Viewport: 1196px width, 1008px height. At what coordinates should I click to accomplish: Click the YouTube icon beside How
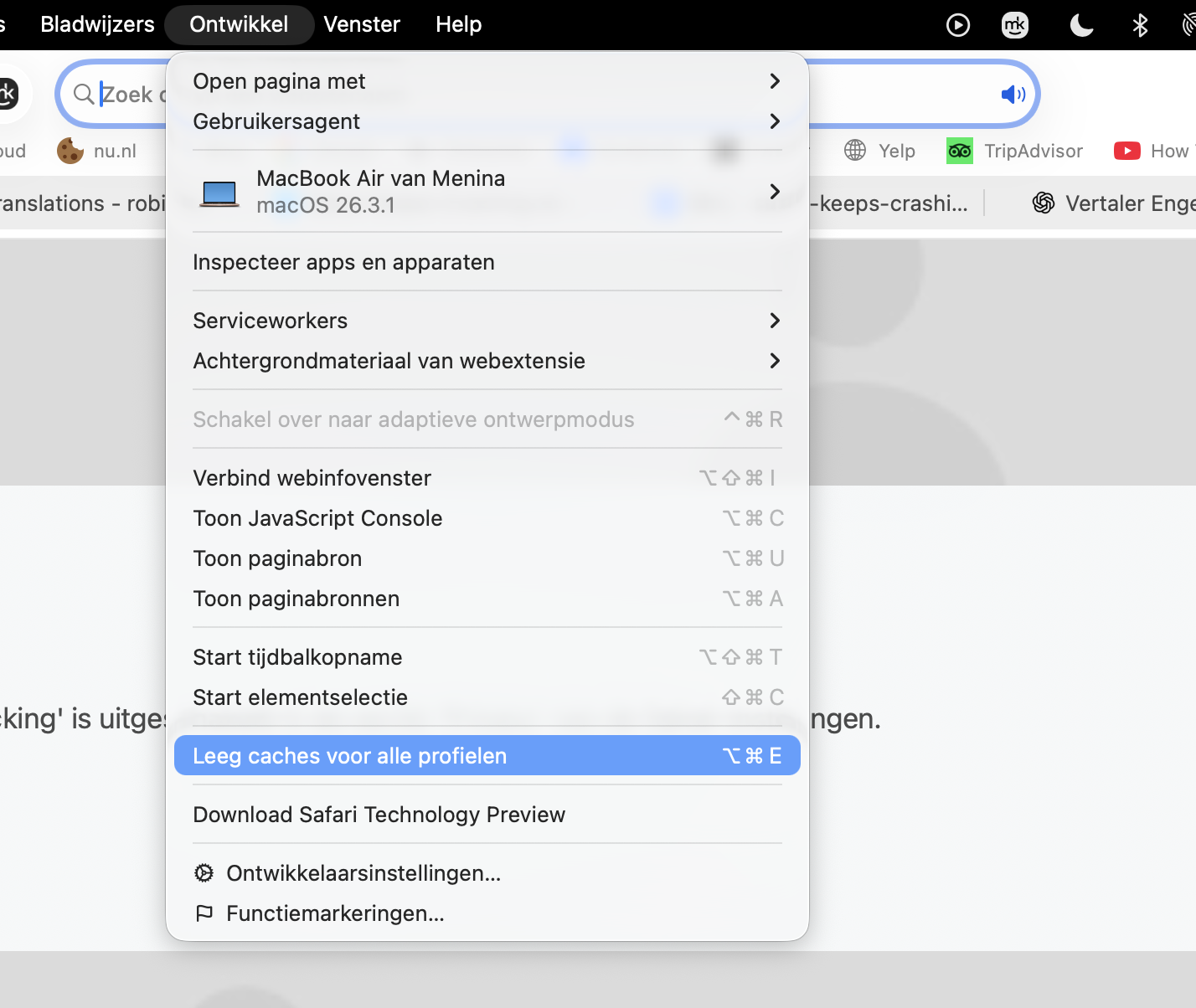pos(1127,151)
